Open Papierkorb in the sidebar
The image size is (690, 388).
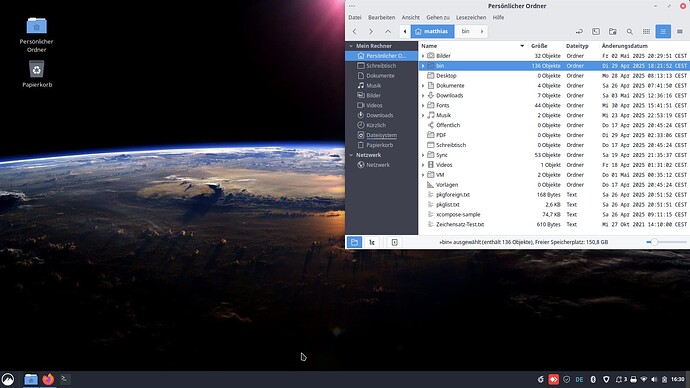tap(381, 145)
